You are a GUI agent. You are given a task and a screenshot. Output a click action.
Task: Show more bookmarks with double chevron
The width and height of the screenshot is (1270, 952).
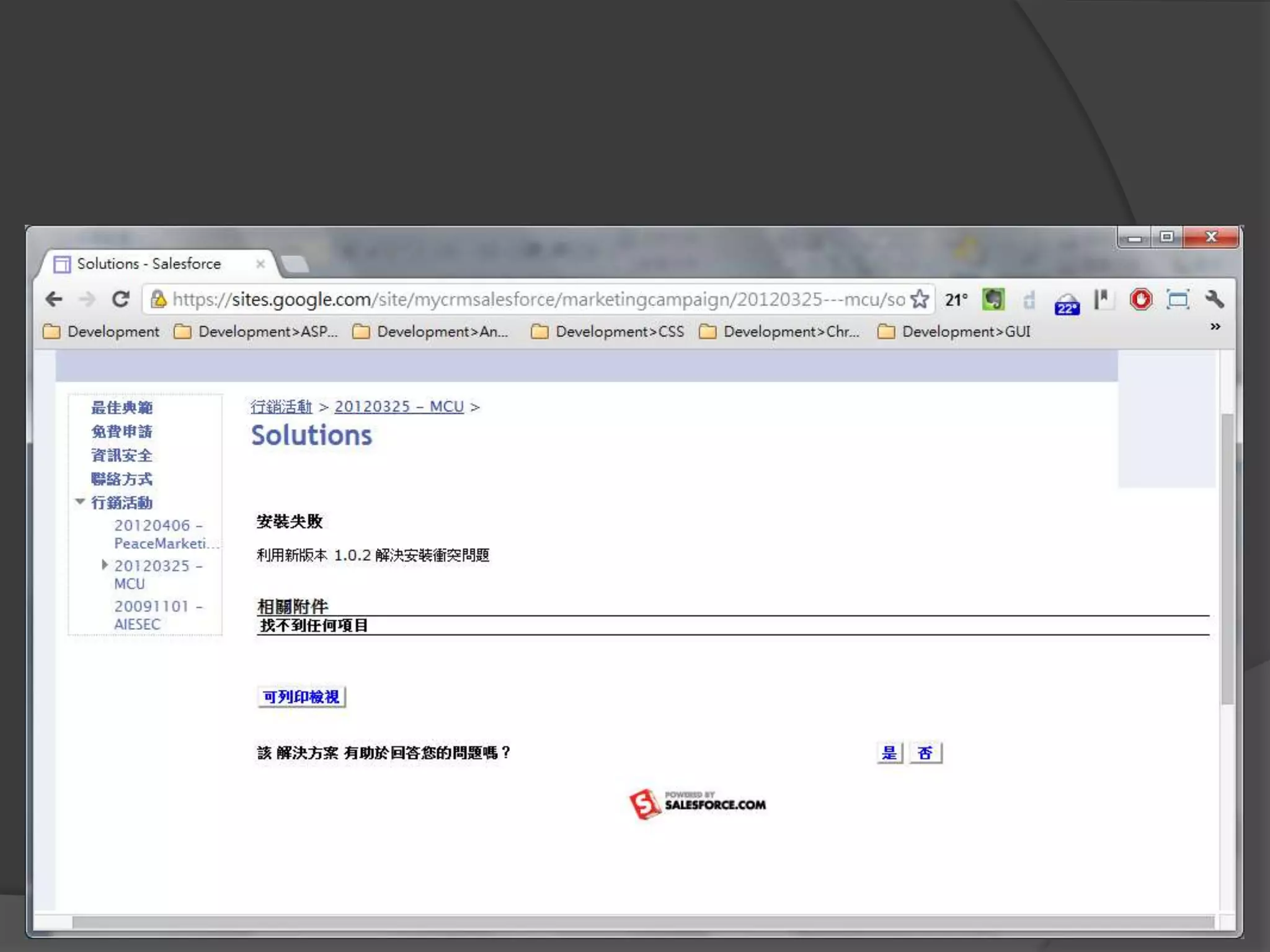(1215, 327)
